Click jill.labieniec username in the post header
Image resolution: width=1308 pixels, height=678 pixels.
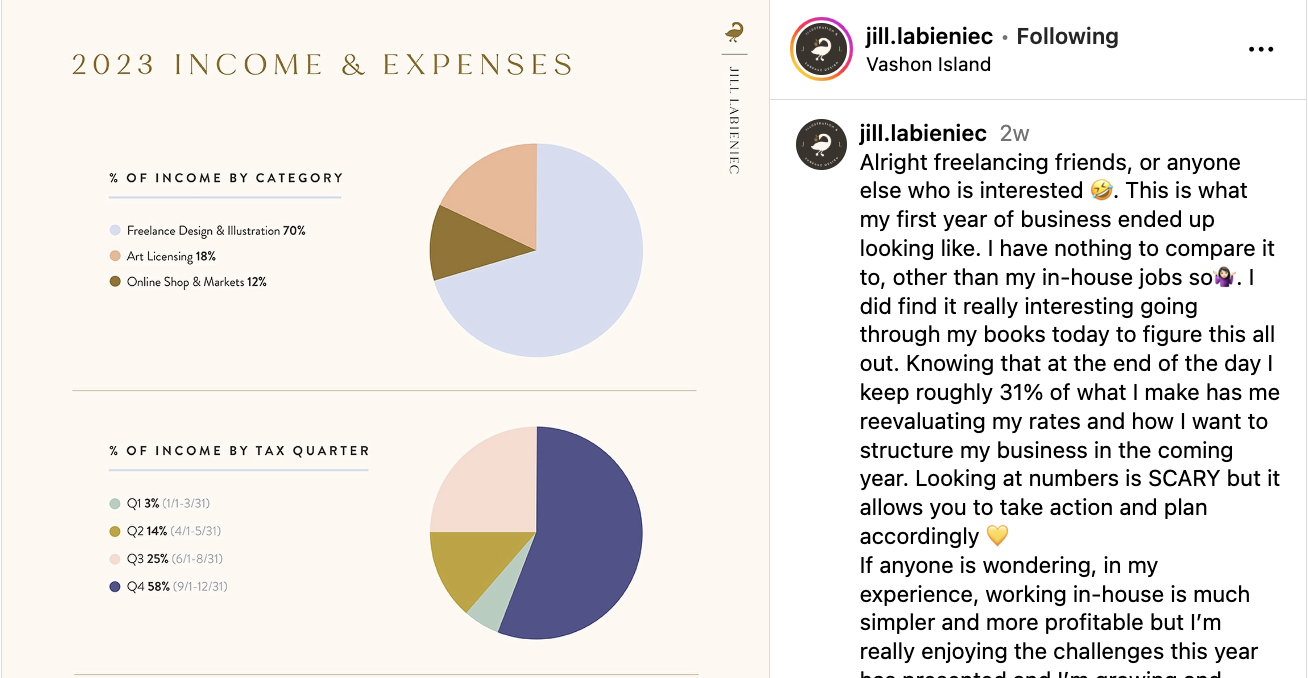pyautogui.click(x=927, y=35)
